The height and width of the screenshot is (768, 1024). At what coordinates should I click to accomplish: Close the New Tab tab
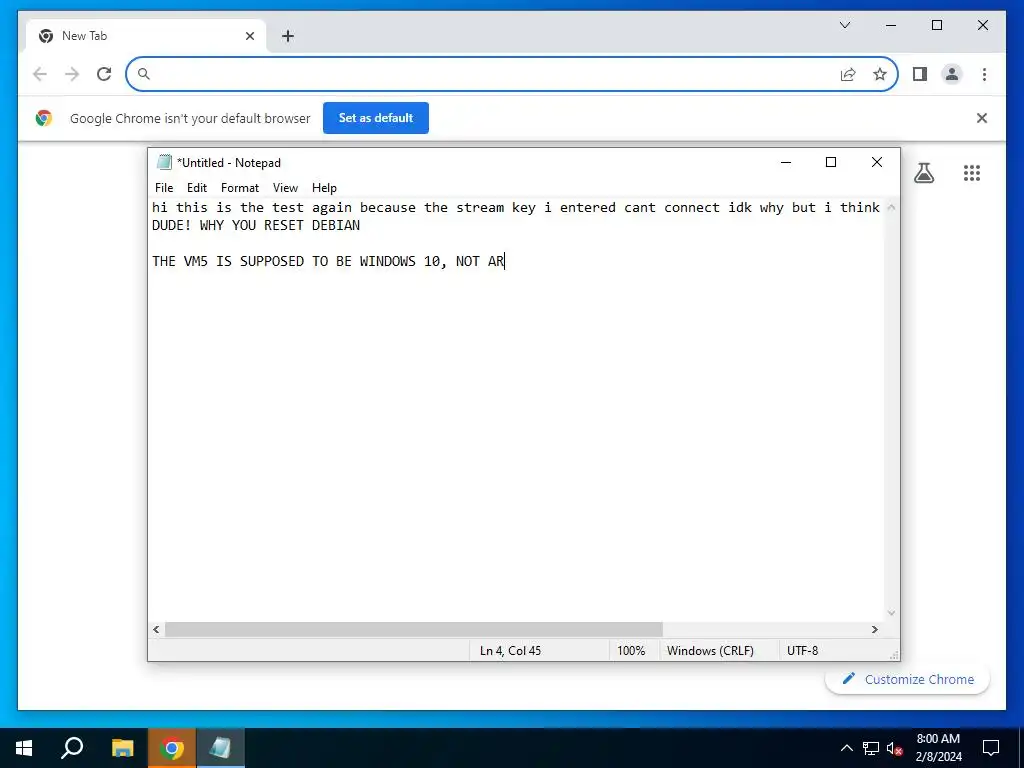(249, 36)
